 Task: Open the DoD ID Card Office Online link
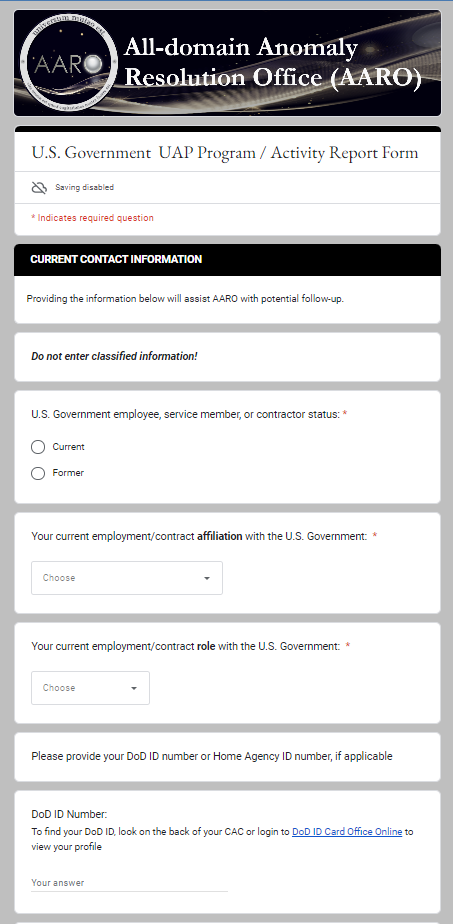pyautogui.click(x=347, y=832)
